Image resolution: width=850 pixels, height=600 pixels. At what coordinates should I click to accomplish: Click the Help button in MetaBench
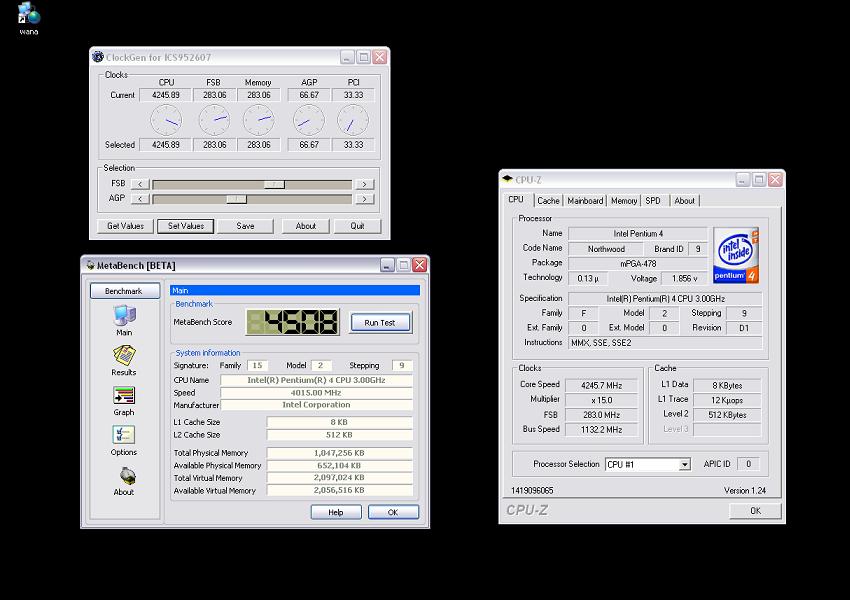(336, 512)
